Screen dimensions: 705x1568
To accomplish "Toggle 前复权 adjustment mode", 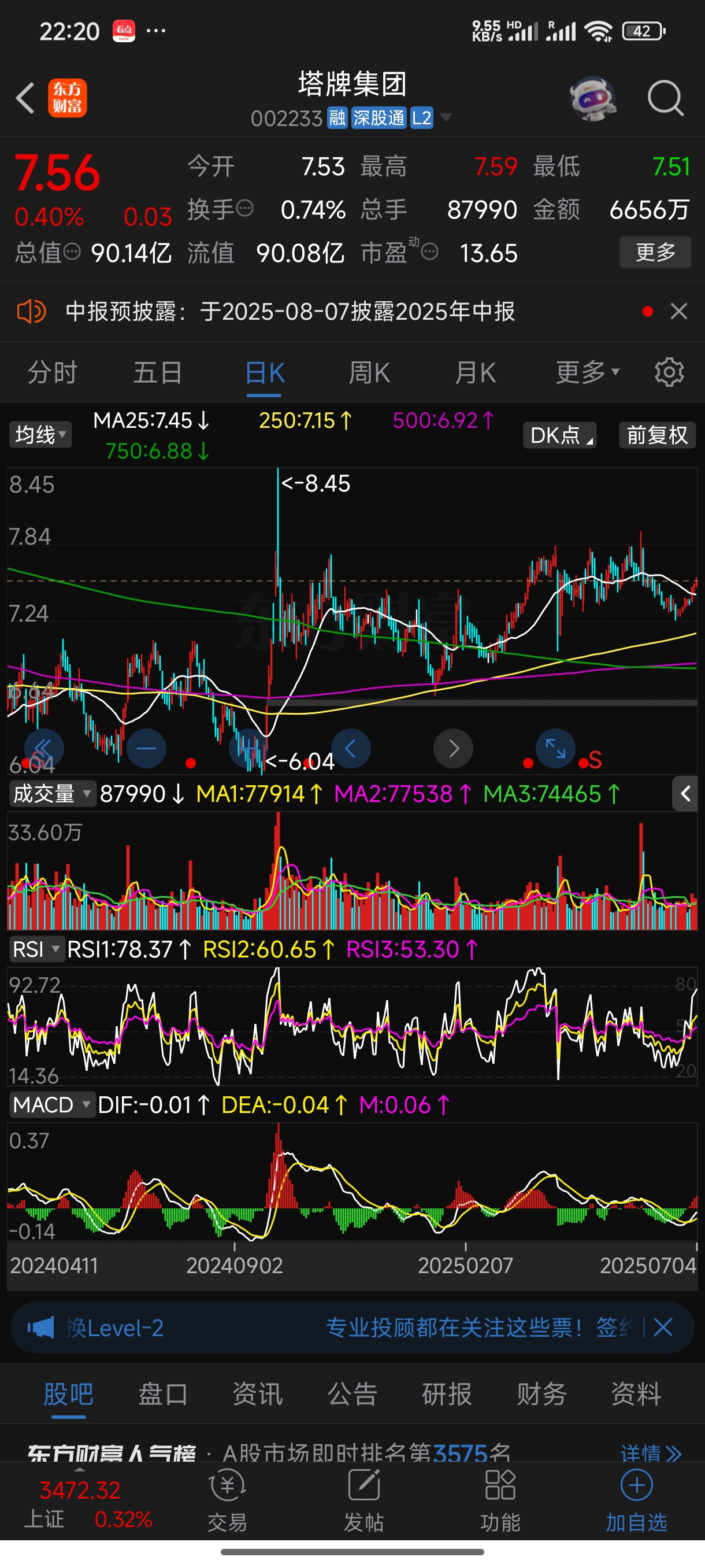I will coord(657,435).
